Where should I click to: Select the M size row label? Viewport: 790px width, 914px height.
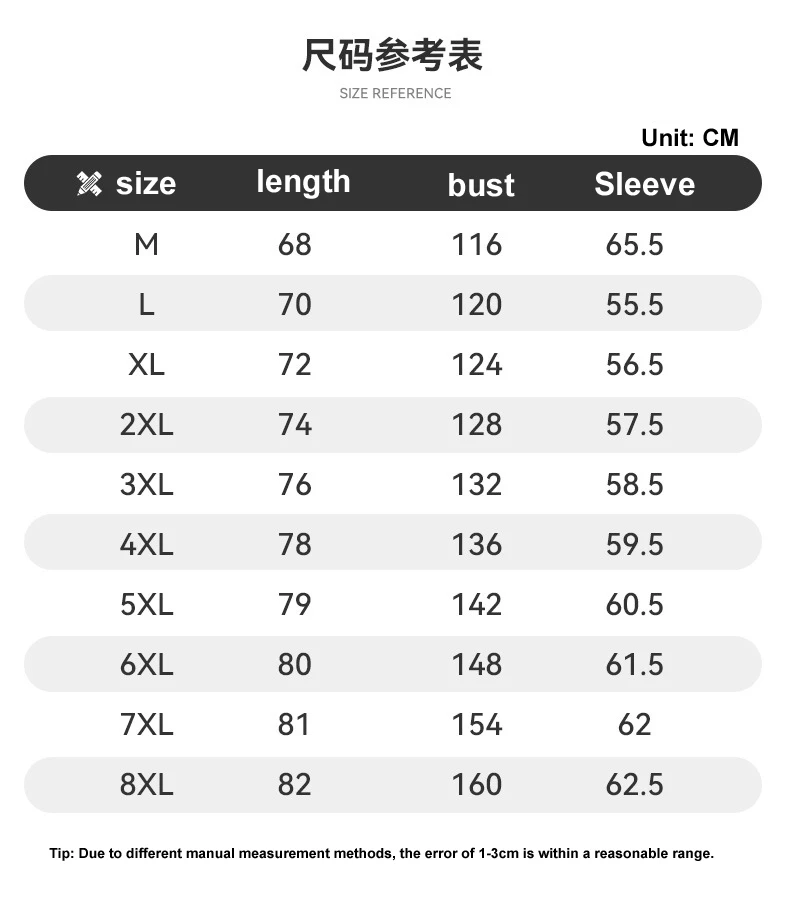pyautogui.click(x=146, y=244)
